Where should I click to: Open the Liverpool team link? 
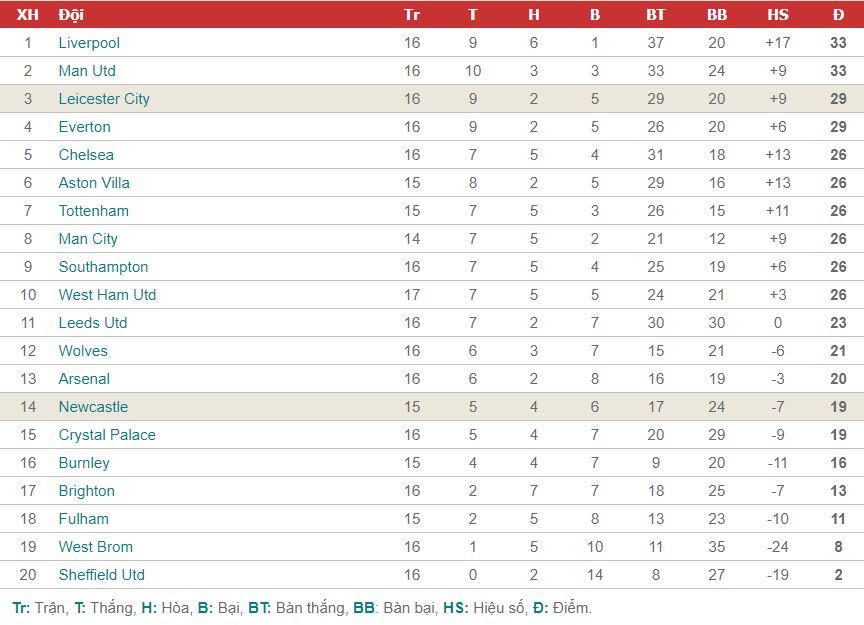point(89,43)
